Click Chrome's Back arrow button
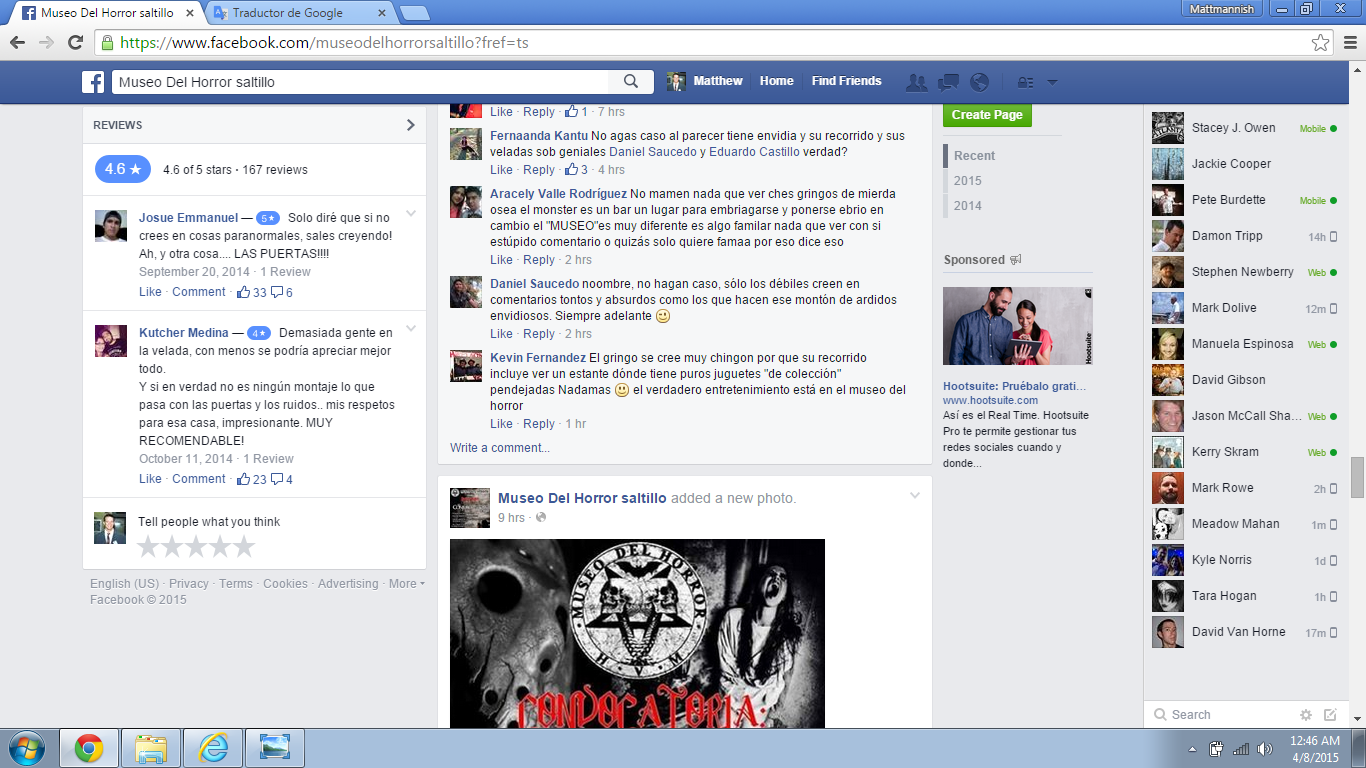Image resolution: width=1366 pixels, height=768 pixels. (17, 42)
